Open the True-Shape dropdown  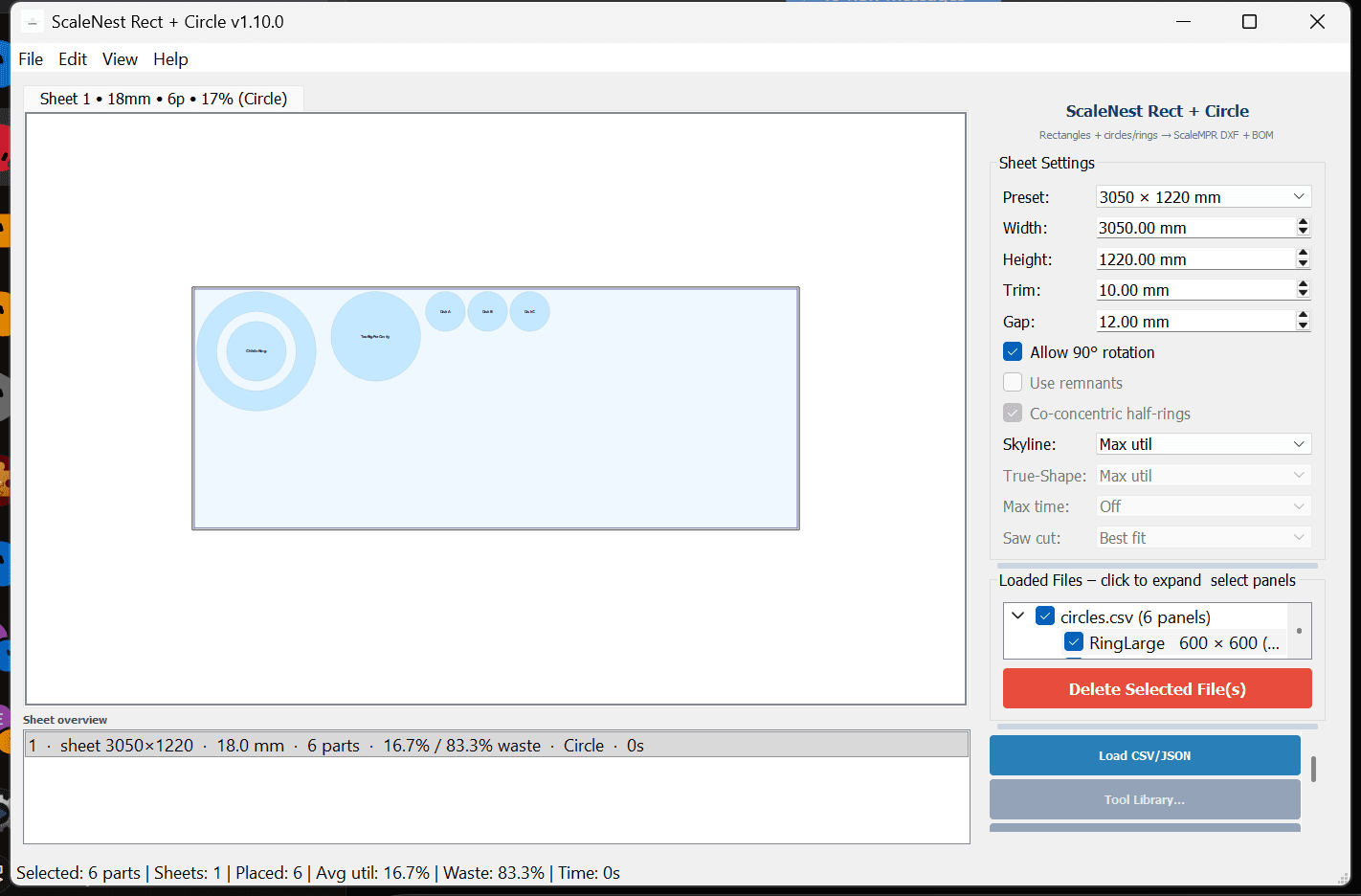click(x=1203, y=476)
